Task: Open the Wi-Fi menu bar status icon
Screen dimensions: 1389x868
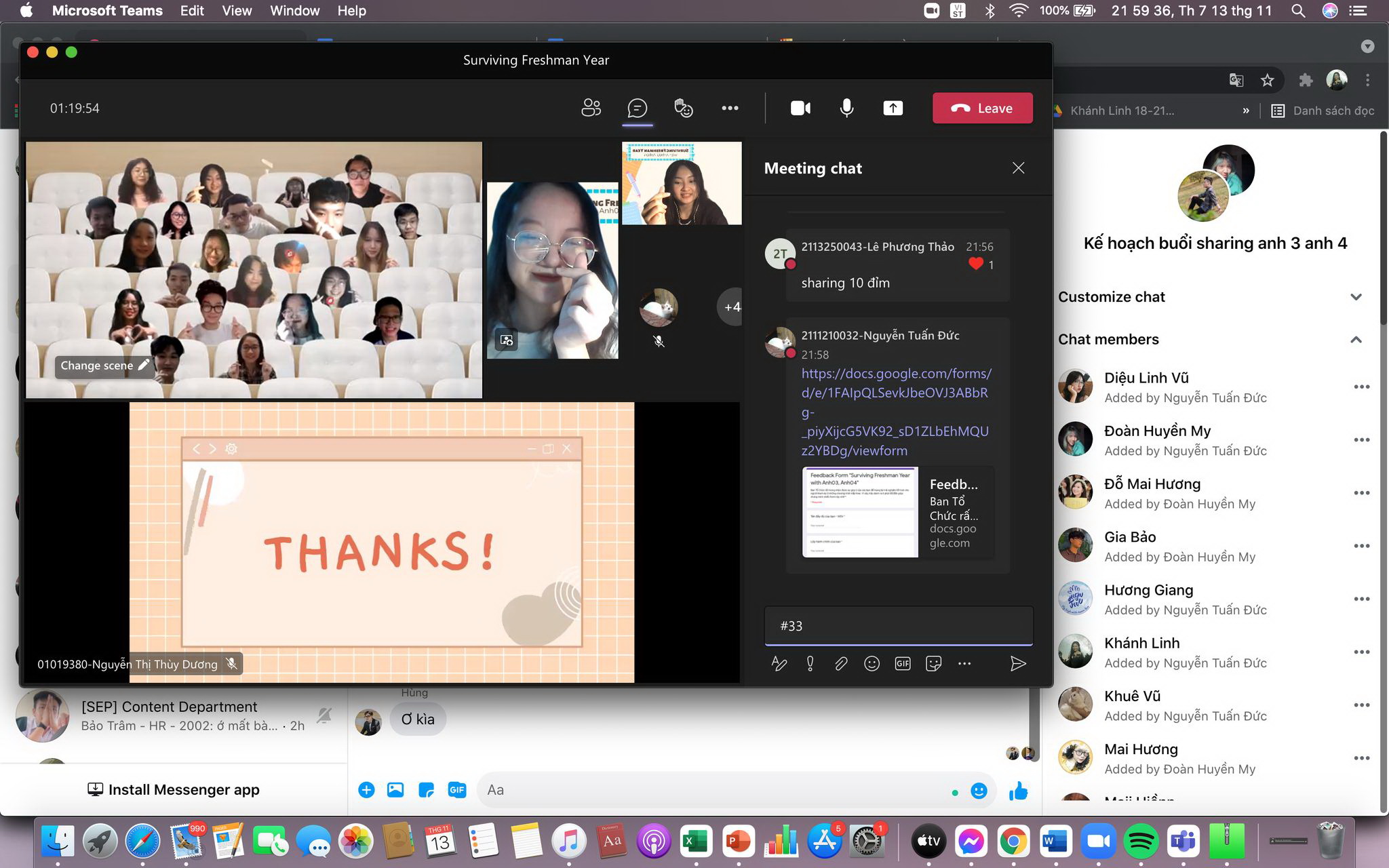Action: pos(1019,11)
